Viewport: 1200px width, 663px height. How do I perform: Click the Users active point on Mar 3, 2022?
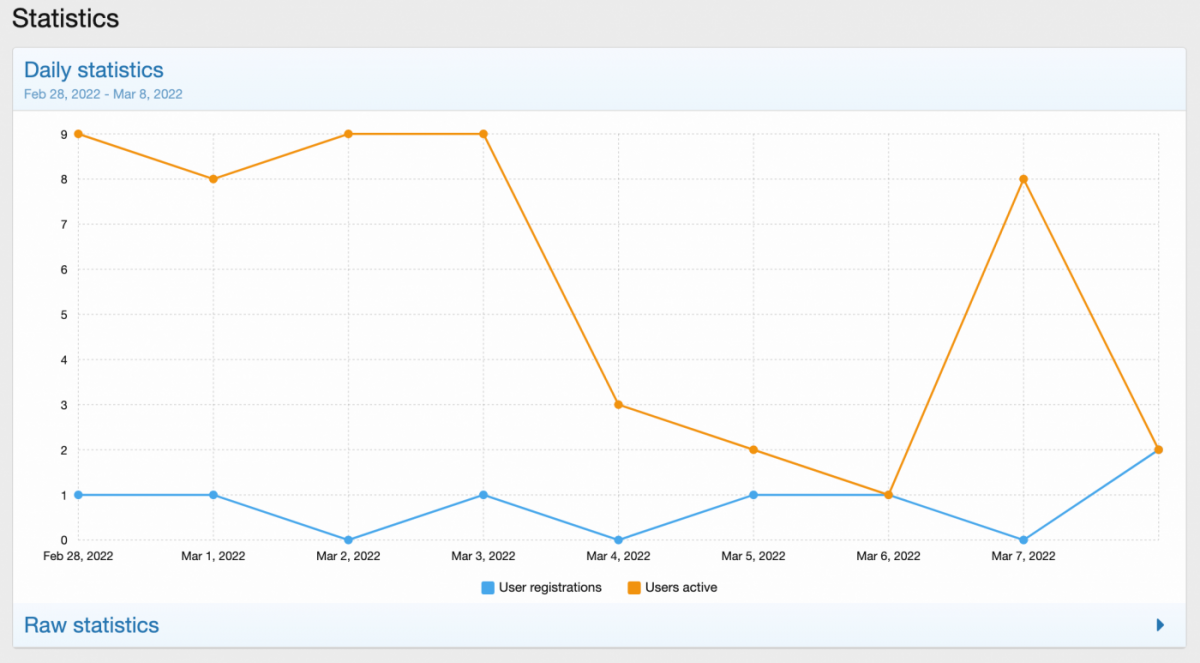[483, 134]
